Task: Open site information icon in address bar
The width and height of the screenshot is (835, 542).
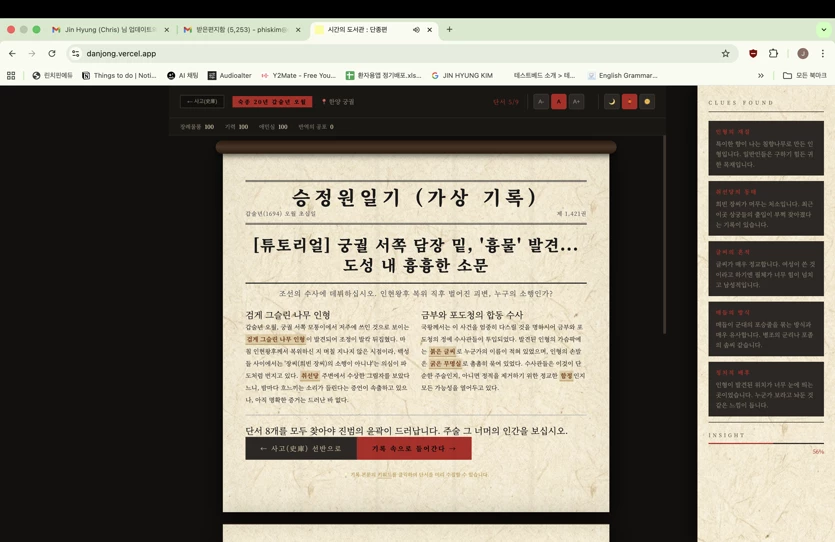Action: click(76, 53)
